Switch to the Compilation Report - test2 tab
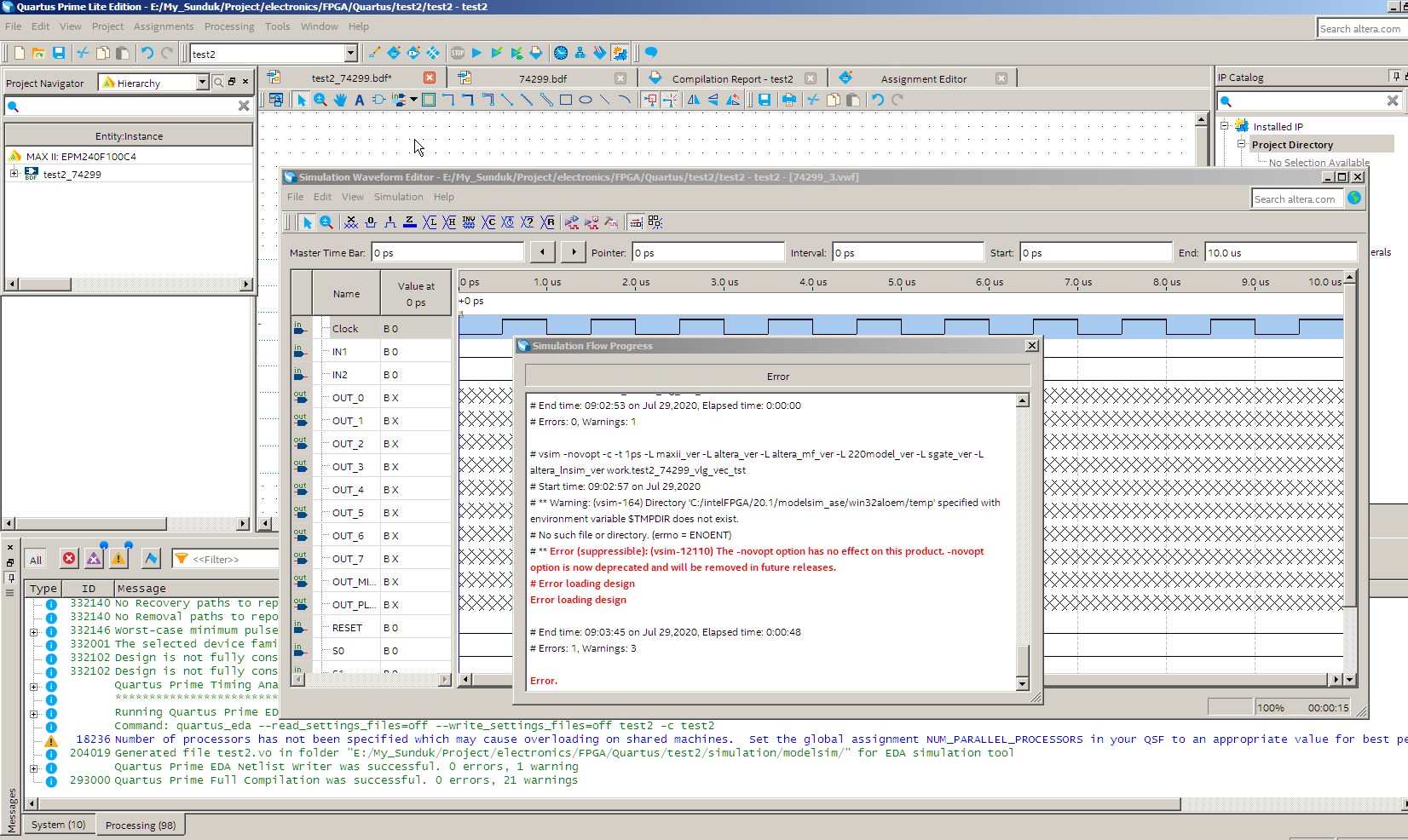 point(731,78)
